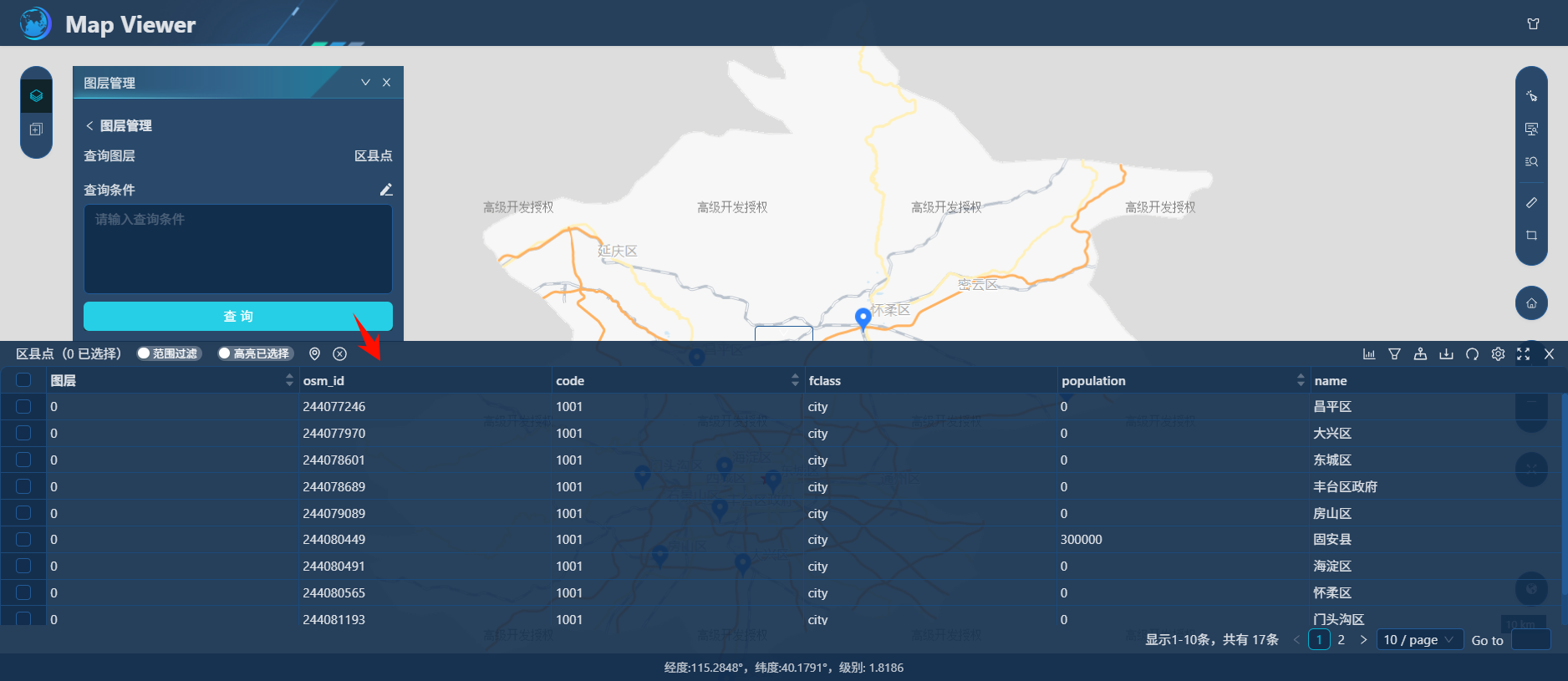Collapse the 图层管理 panel with down chevron
1568x681 pixels.
click(365, 83)
